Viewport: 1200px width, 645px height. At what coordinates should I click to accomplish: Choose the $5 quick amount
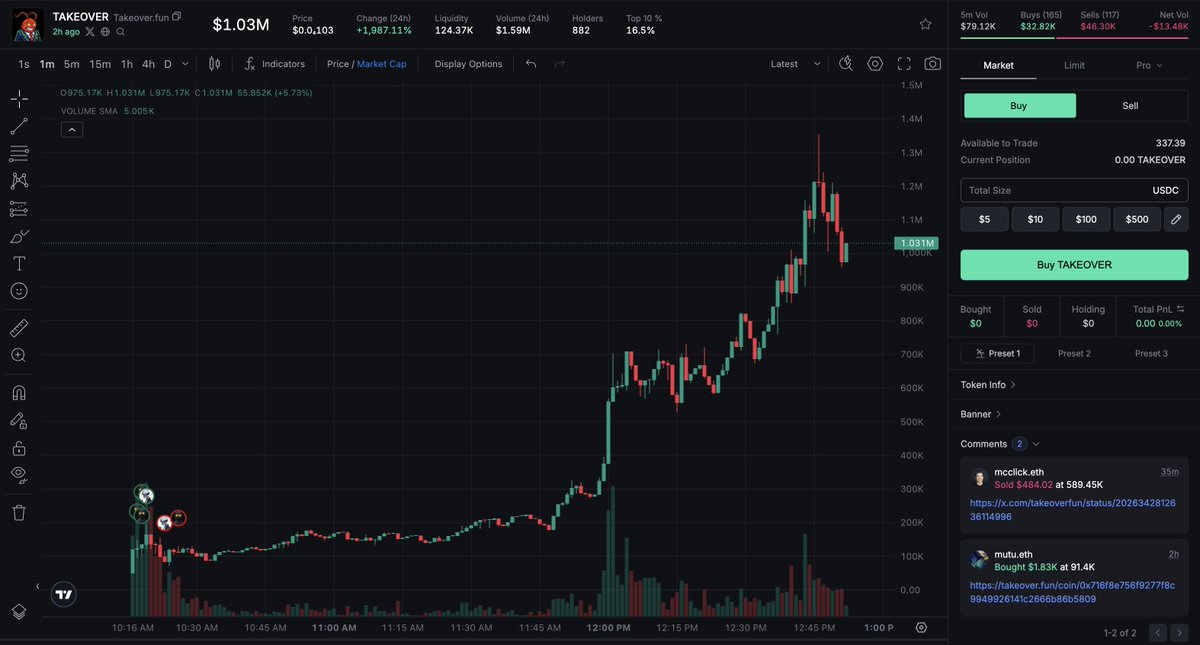[985, 219]
